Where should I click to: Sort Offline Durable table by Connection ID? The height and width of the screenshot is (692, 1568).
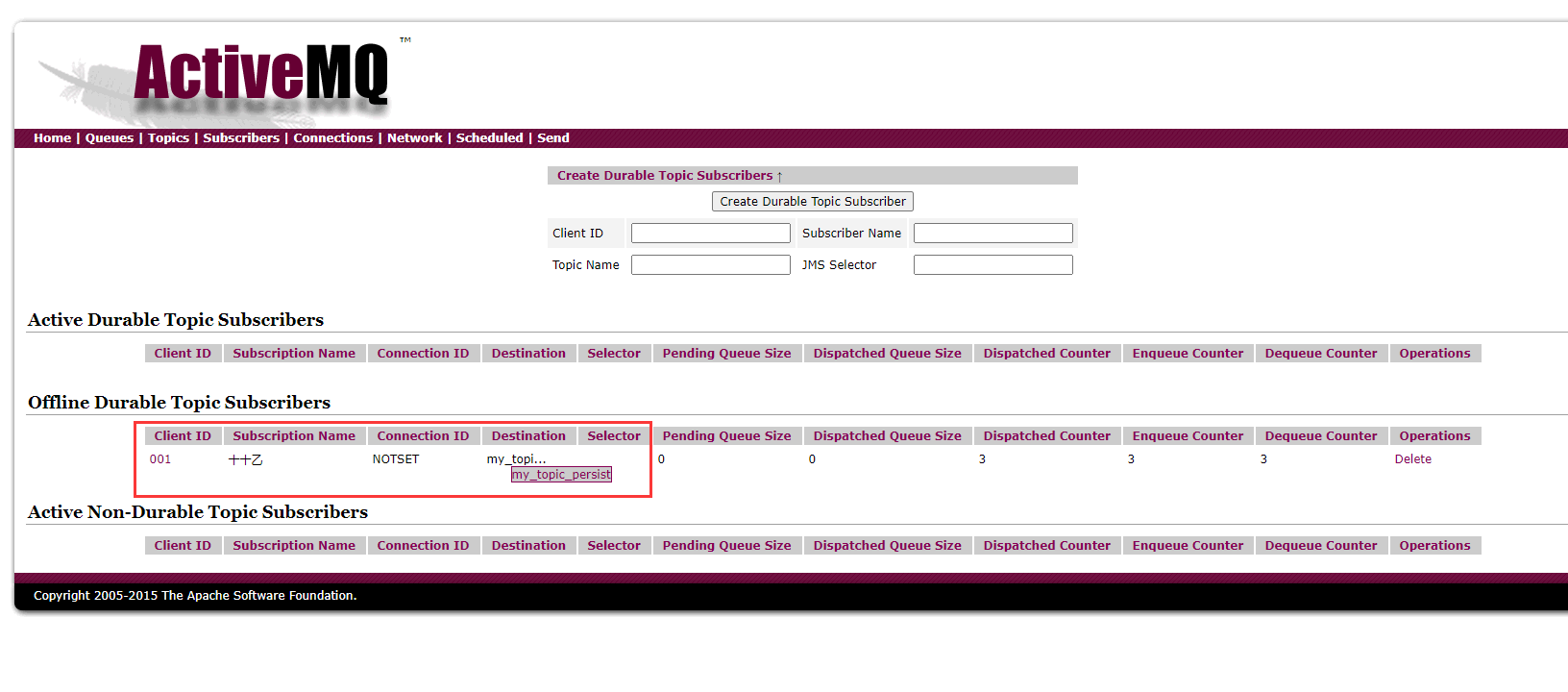click(423, 436)
